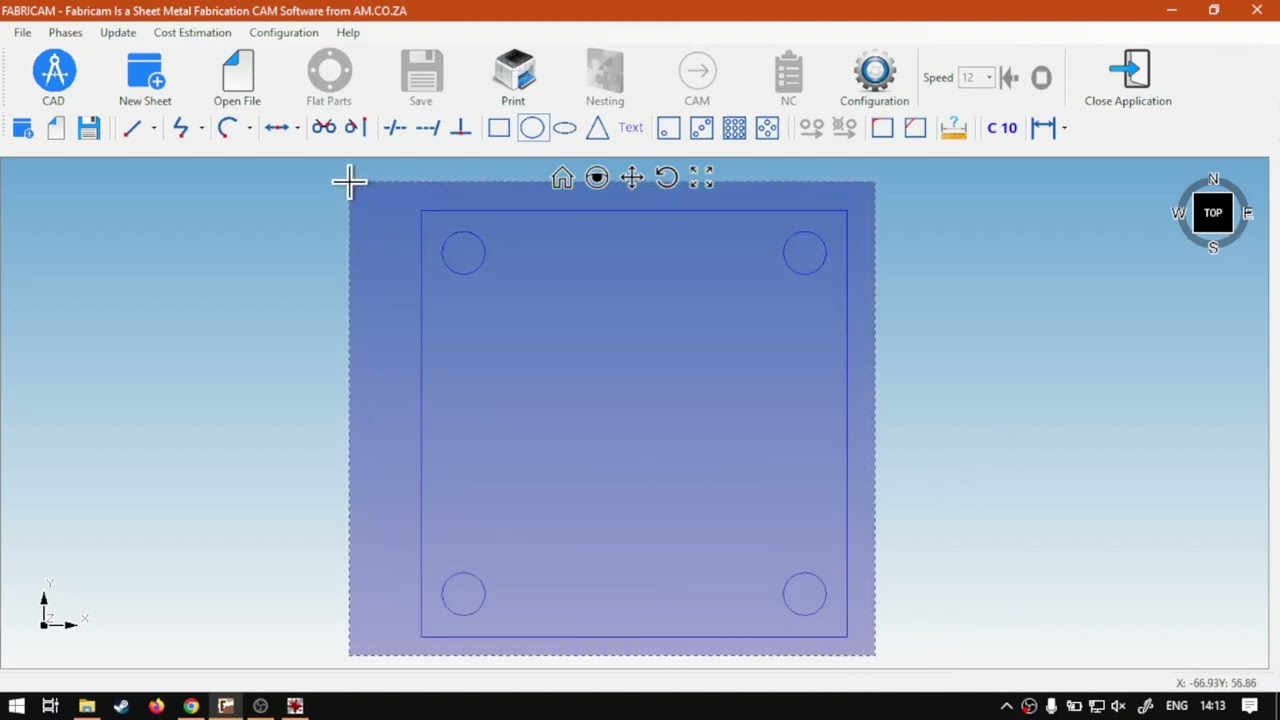Go to the Nesting phase
This screenshot has height=720, width=1280.
coord(605,78)
